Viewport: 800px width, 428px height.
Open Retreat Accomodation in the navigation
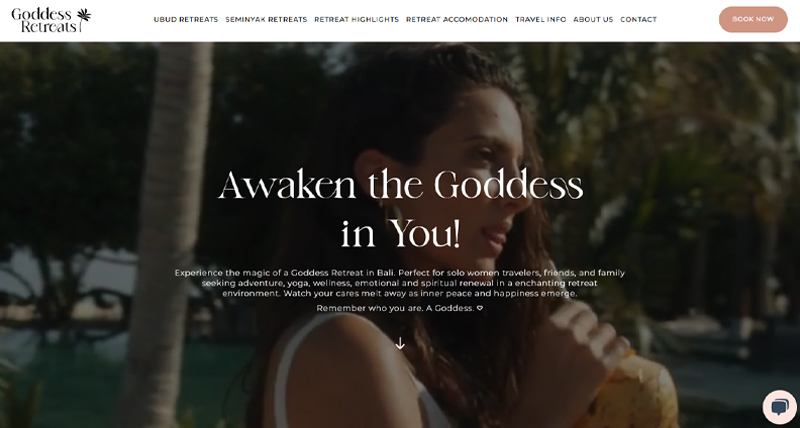click(x=457, y=19)
